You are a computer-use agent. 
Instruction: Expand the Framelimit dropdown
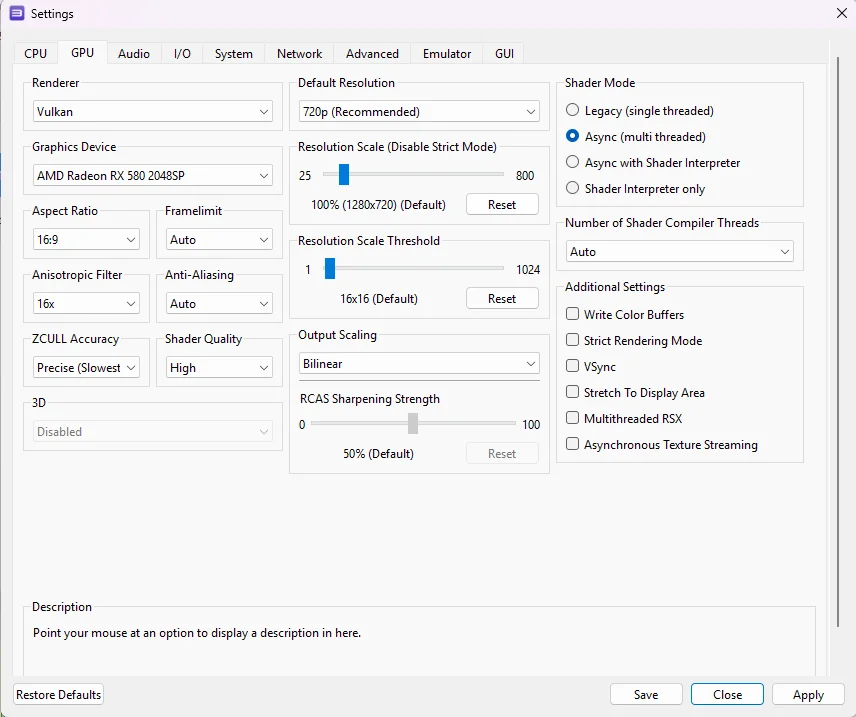(x=219, y=239)
